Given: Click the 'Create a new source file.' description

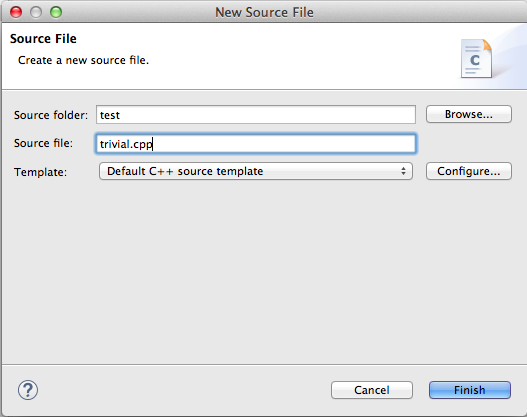Looking at the screenshot, I should 83,60.
